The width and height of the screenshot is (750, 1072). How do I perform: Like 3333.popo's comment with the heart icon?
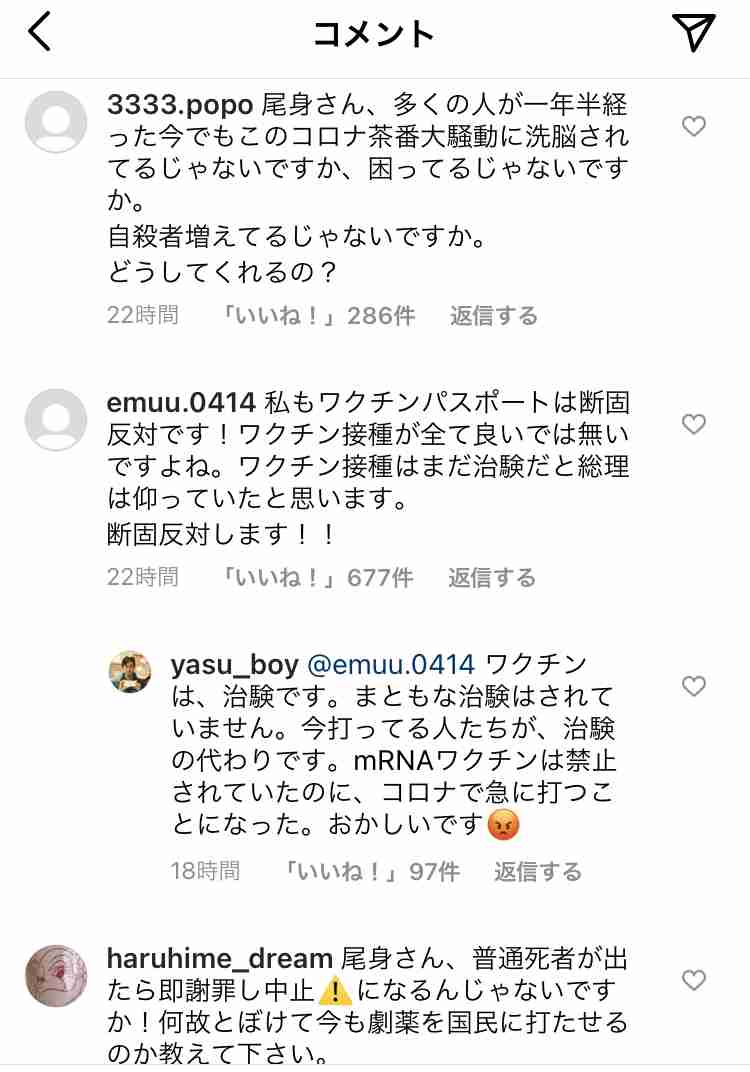pos(693,127)
